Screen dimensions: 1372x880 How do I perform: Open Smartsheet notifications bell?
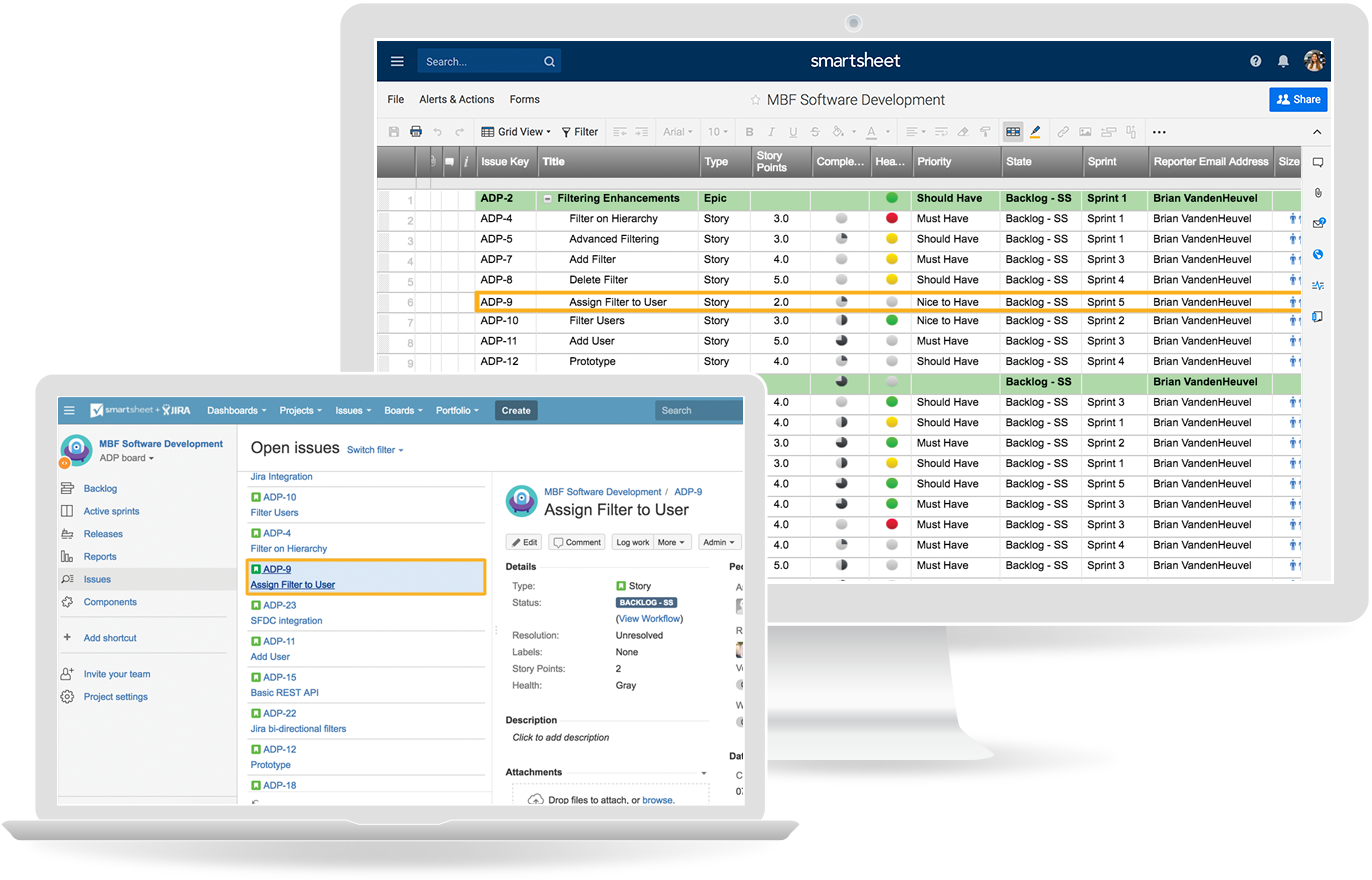click(x=1284, y=61)
